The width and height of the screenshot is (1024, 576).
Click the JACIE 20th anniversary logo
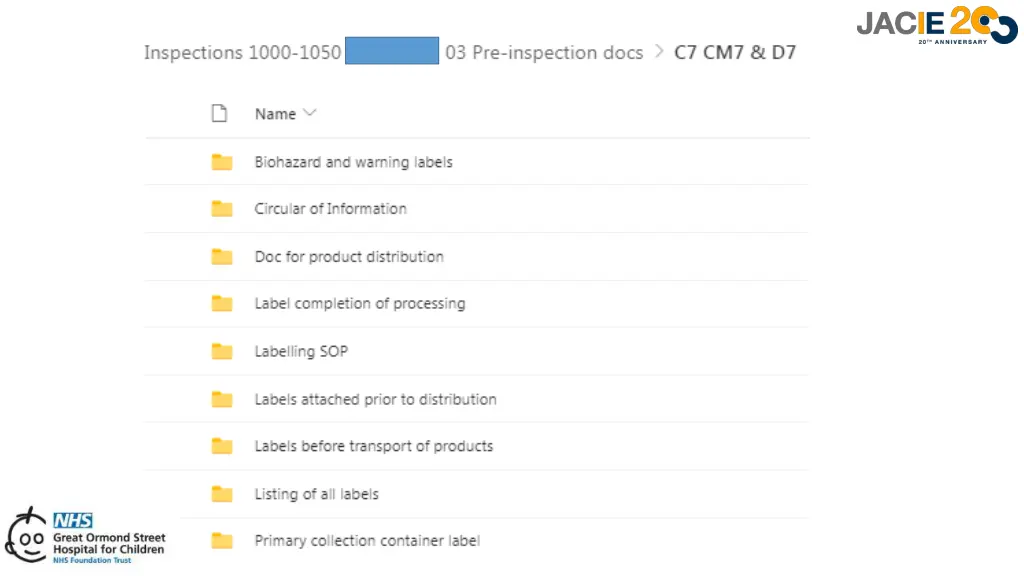click(936, 25)
